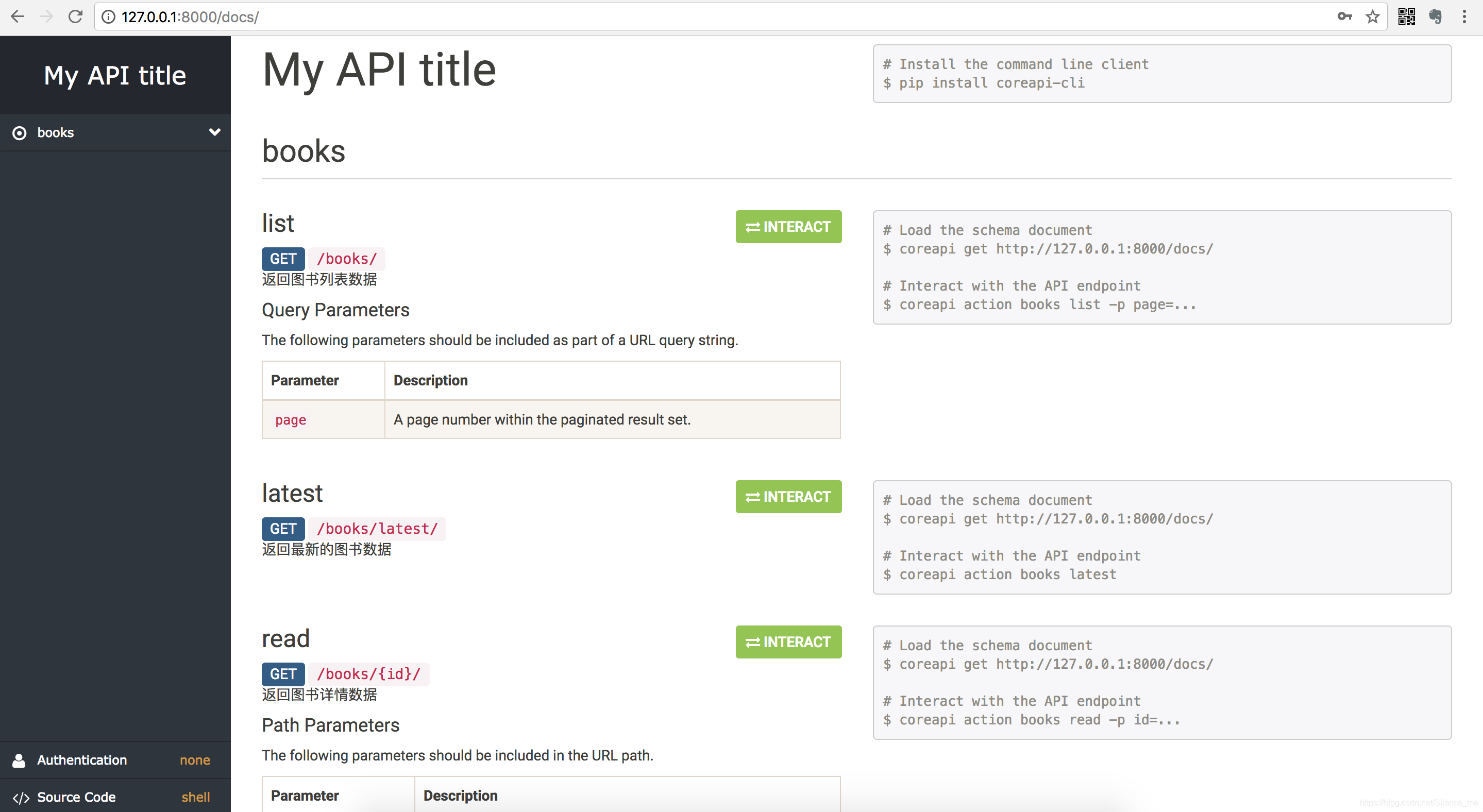Click the GET icon for /books/ endpoint
Image resolution: width=1483 pixels, height=812 pixels.
283,258
